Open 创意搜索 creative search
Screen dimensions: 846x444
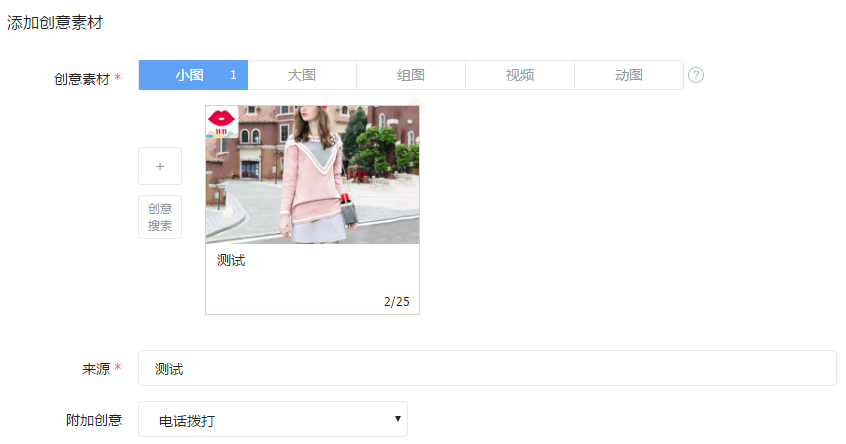tap(160, 217)
